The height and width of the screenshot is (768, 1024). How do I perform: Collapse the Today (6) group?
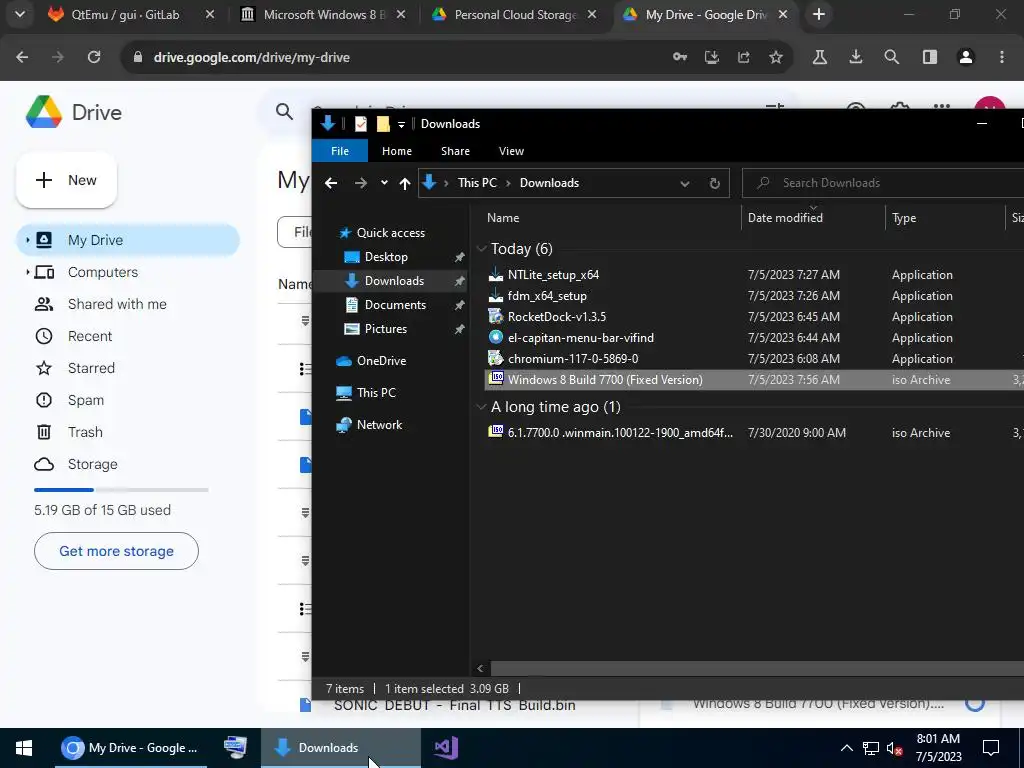tap(482, 249)
